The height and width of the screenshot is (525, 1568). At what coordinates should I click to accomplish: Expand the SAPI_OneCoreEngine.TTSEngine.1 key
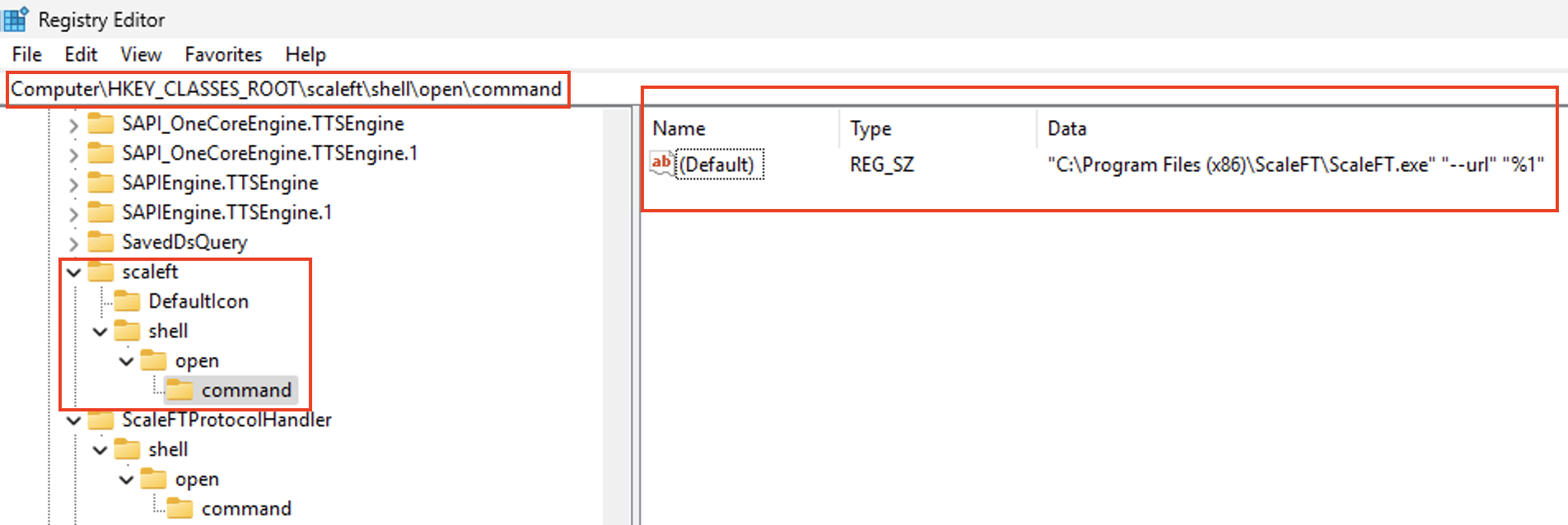(73, 155)
